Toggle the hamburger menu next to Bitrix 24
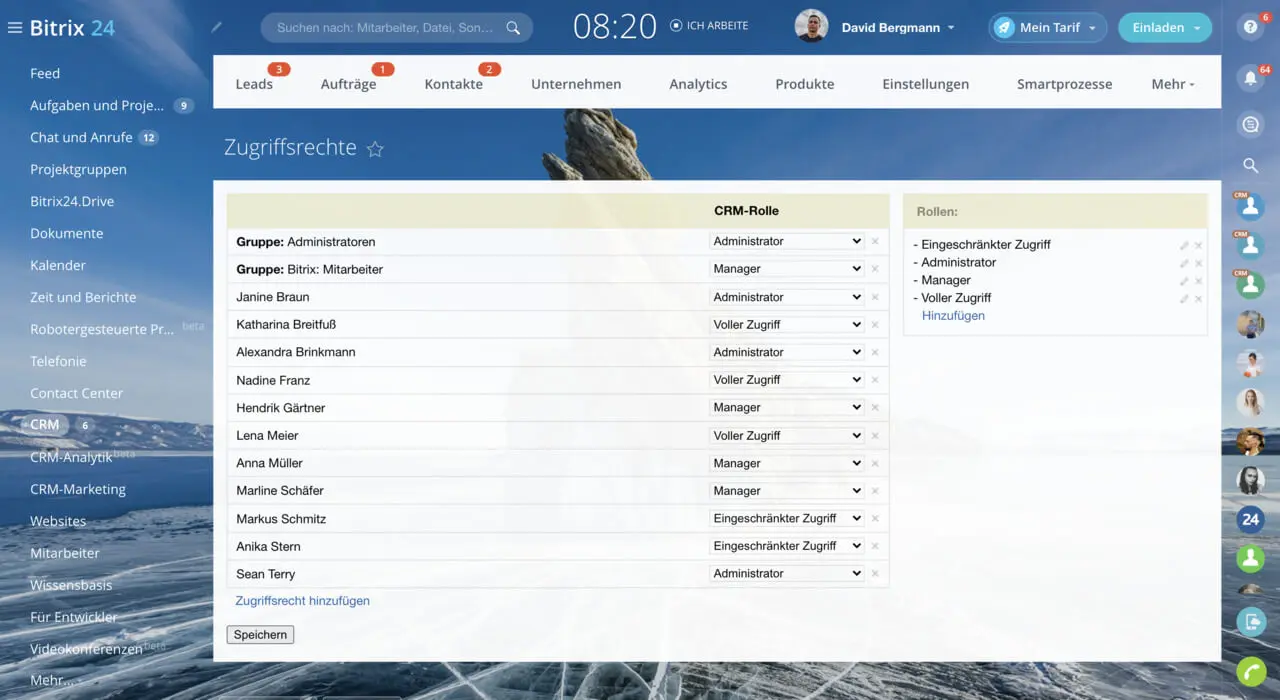 [15, 28]
